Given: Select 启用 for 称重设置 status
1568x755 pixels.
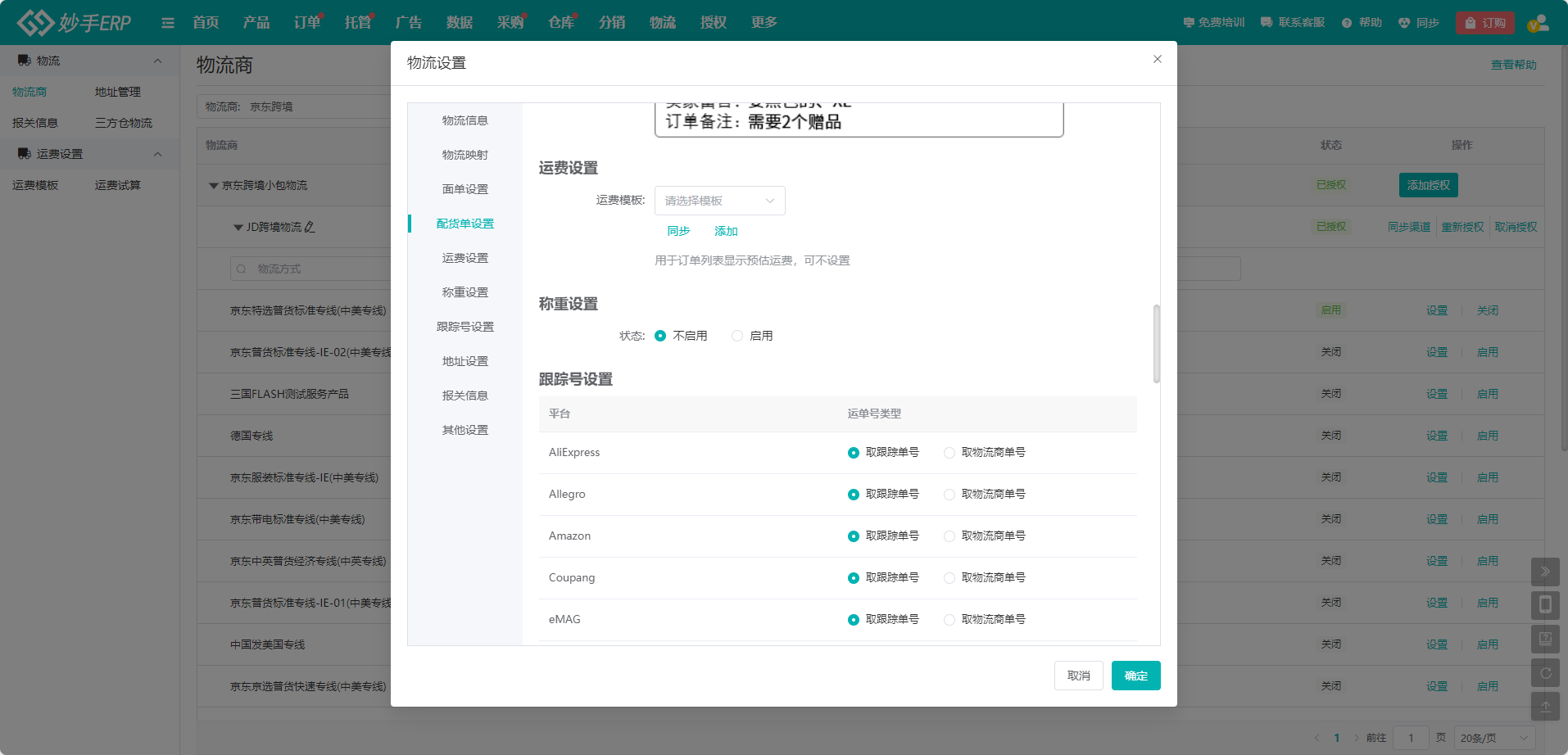Looking at the screenshot, I should 737,336.
